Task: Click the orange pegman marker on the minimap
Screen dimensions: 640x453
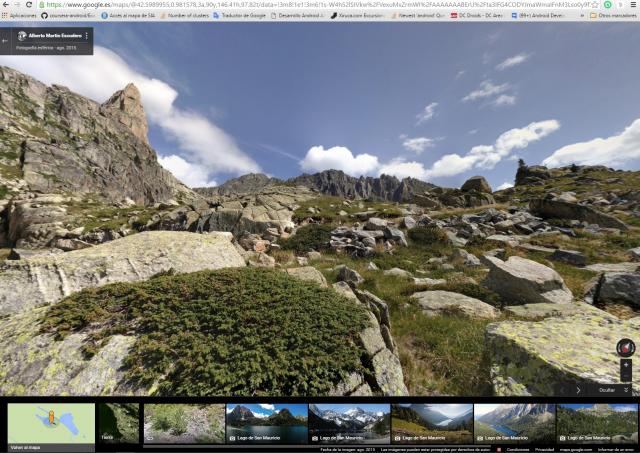Action: pos(51,417)
